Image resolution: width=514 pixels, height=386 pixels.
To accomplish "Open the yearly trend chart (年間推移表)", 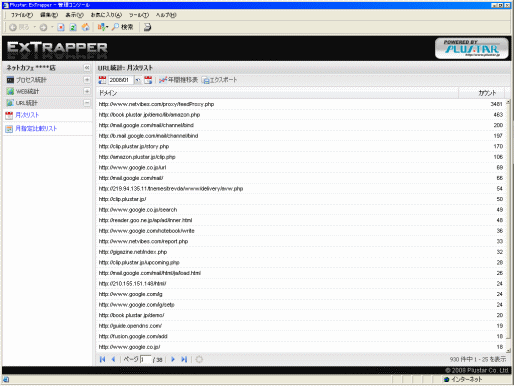I will 178,80.
